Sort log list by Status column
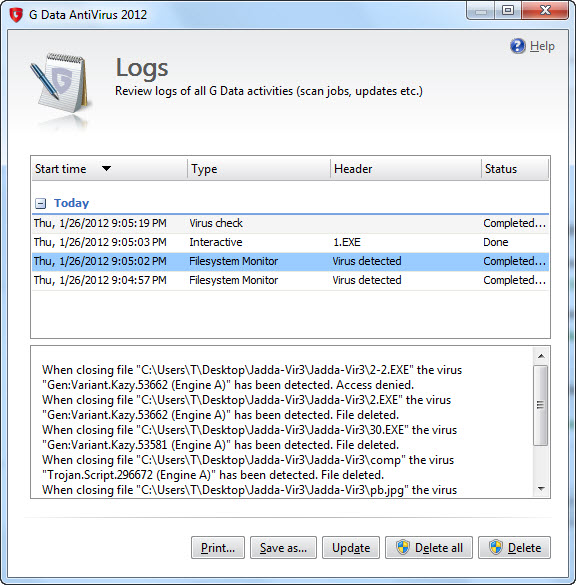Viewport: 576px width, 585px height. tap(515, 169)
